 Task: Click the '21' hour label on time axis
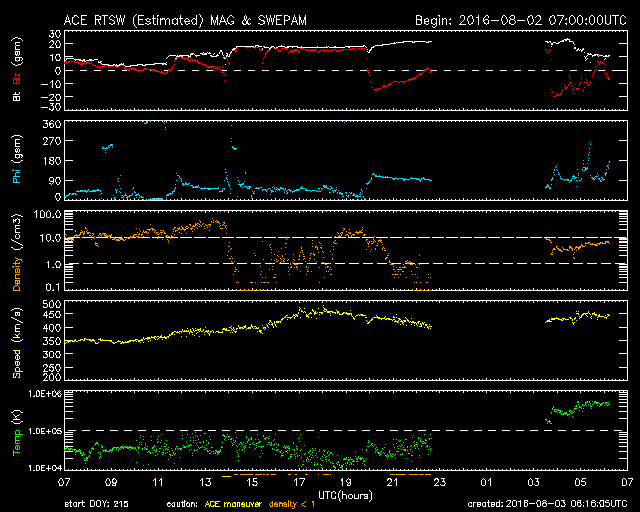pos(393,483)
